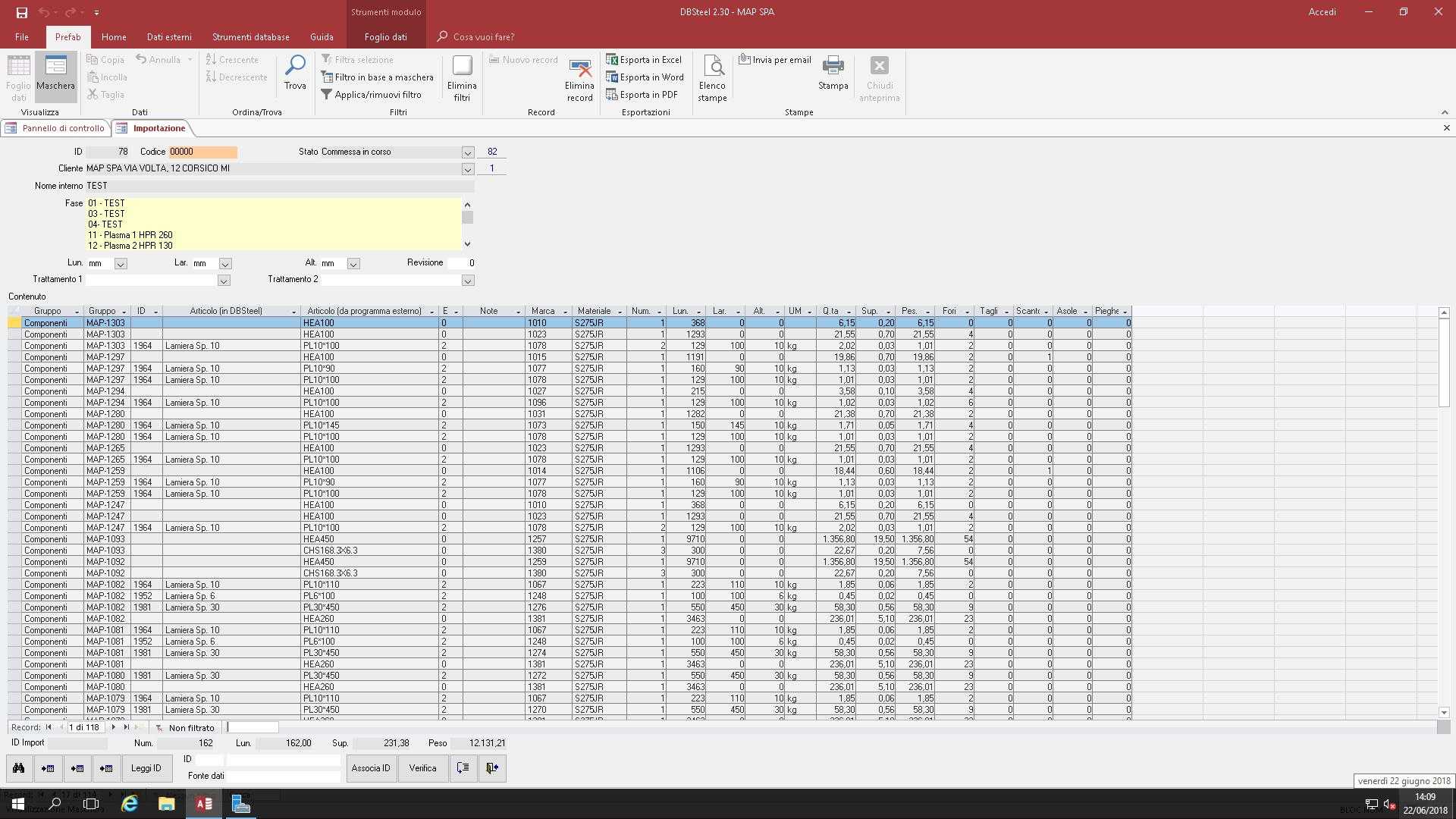Open the Alt. unit mm dropdown
The height and width of the screenshot is (819, 1456).
tap(353, 264)
